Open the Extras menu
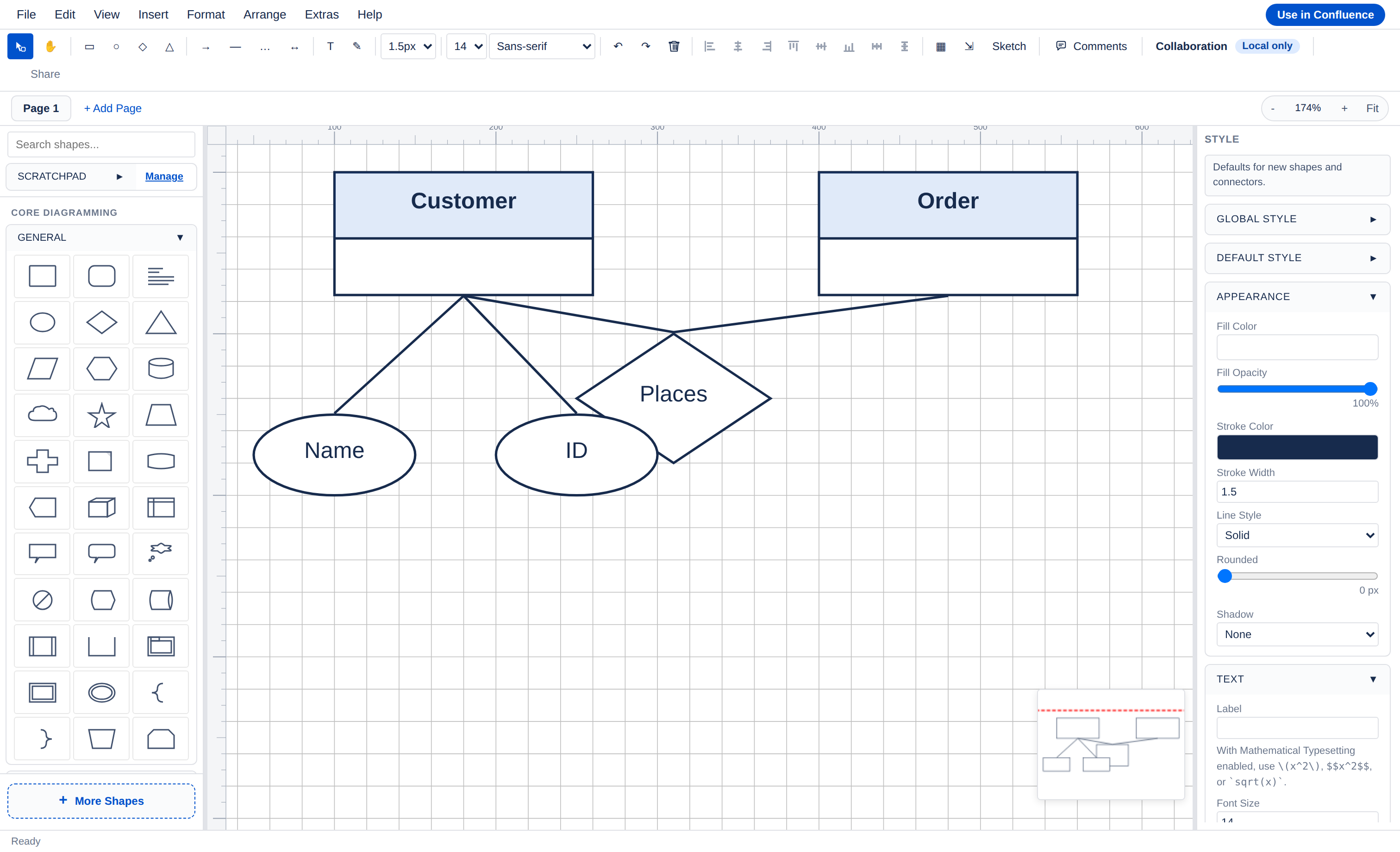 322,15
